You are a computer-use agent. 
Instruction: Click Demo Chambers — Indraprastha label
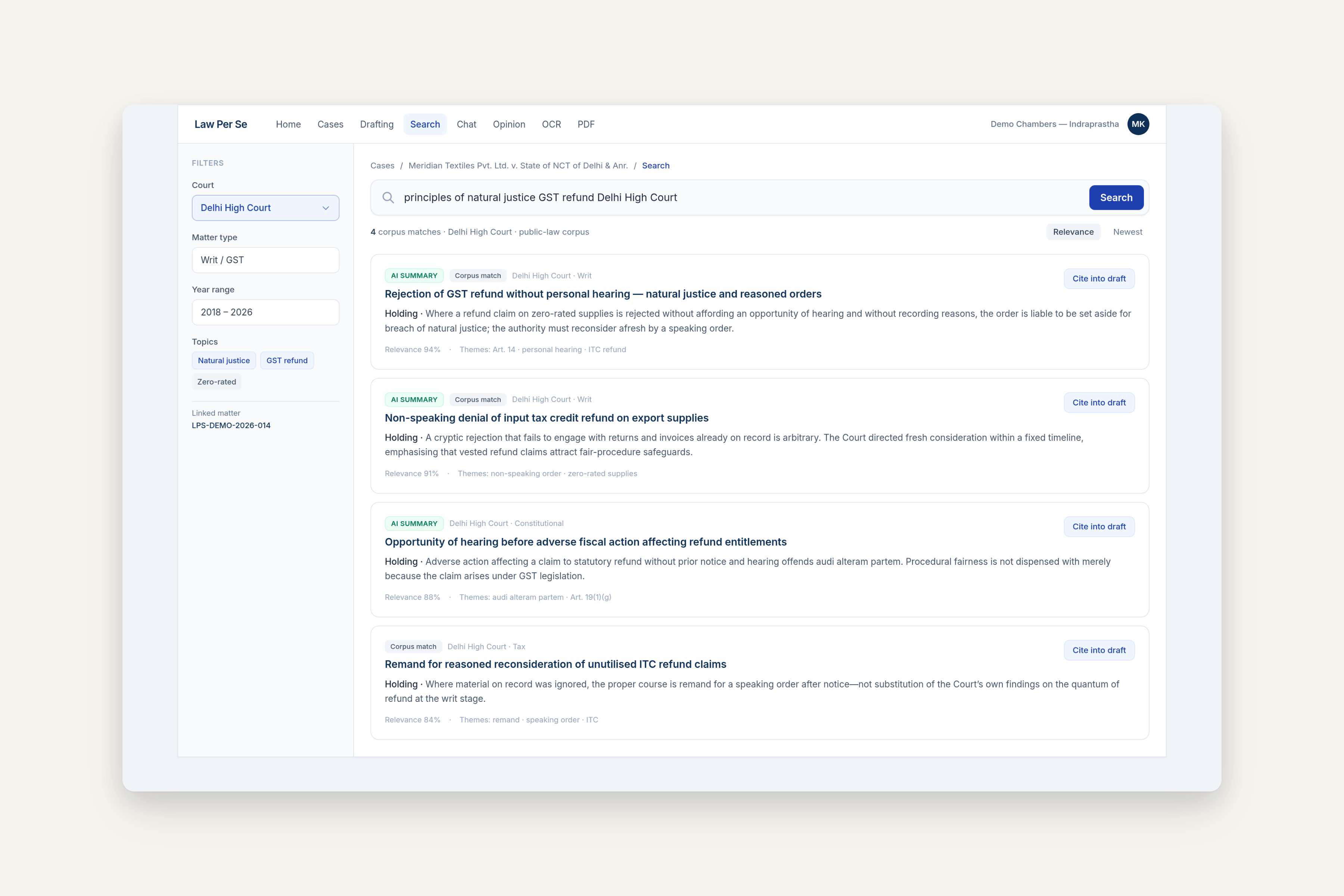point(1054,124)
